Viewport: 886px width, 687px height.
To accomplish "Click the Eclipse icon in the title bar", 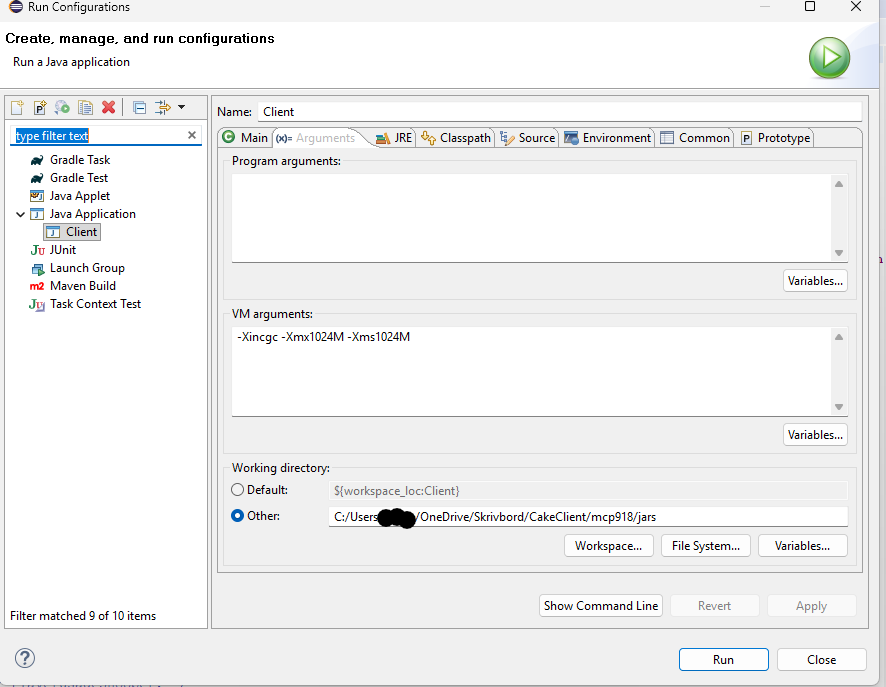I will tap(16, 7).
